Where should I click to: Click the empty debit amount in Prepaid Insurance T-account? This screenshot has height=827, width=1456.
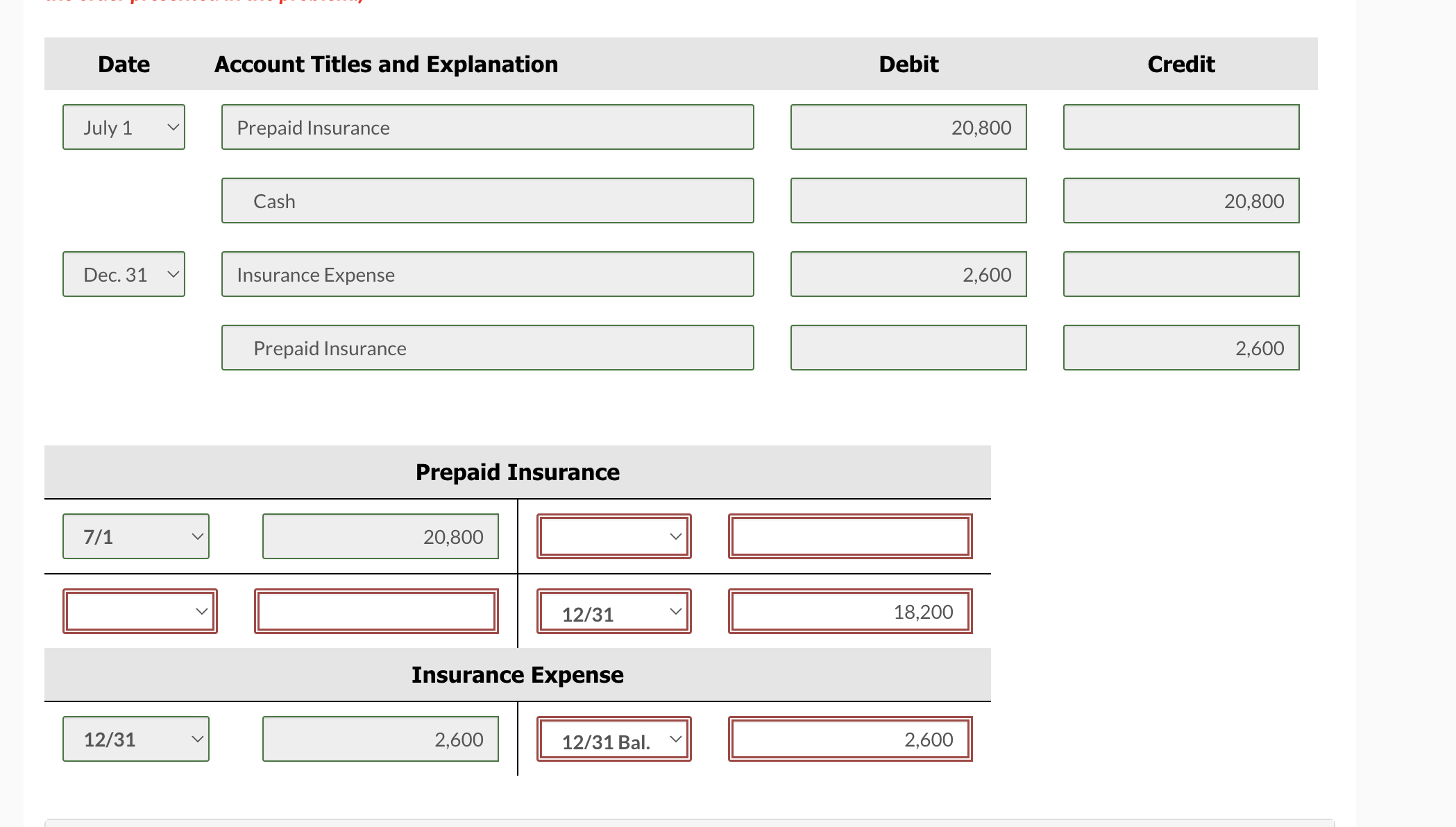(376, 611)
